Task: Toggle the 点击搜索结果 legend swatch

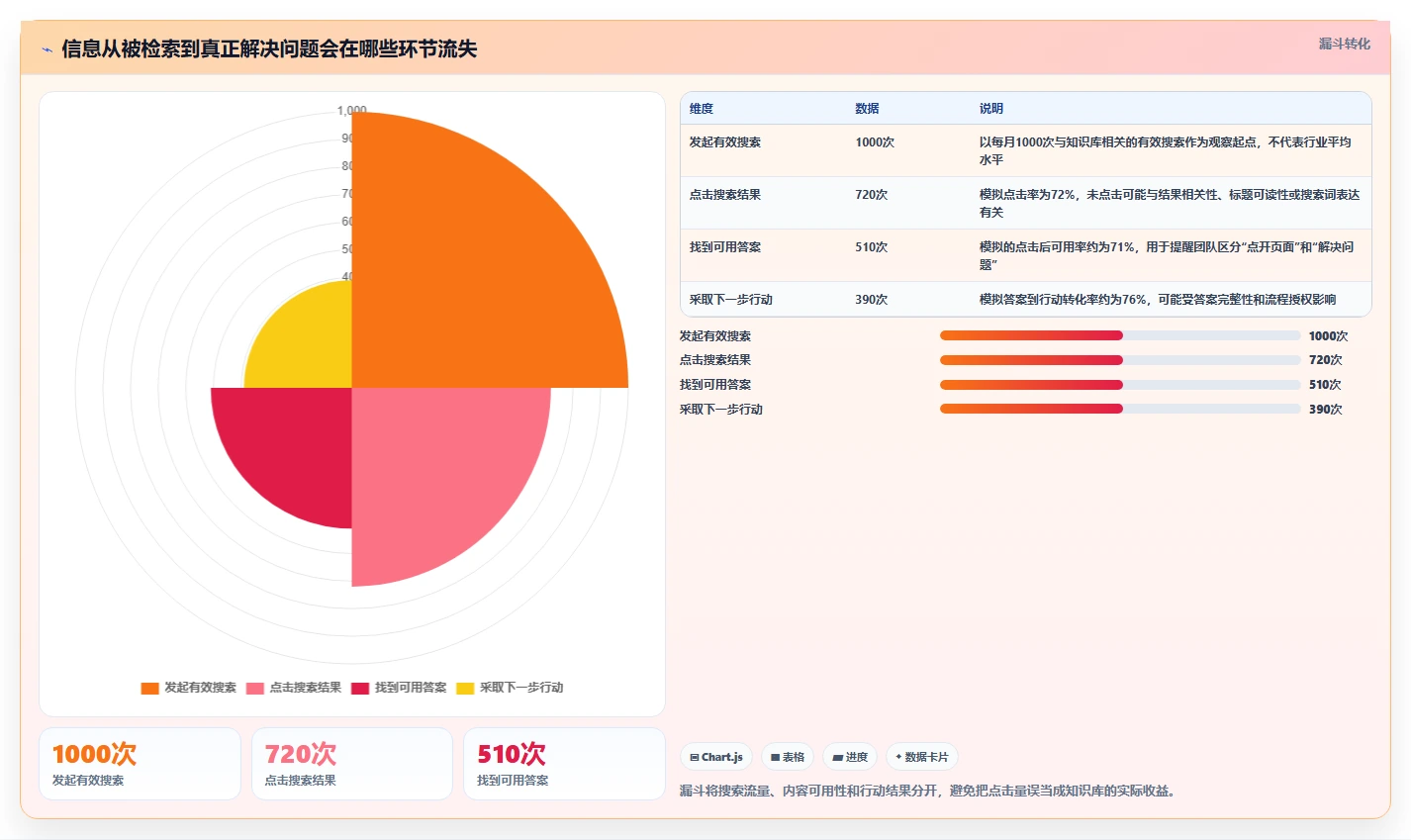Action: pos(255,688)
